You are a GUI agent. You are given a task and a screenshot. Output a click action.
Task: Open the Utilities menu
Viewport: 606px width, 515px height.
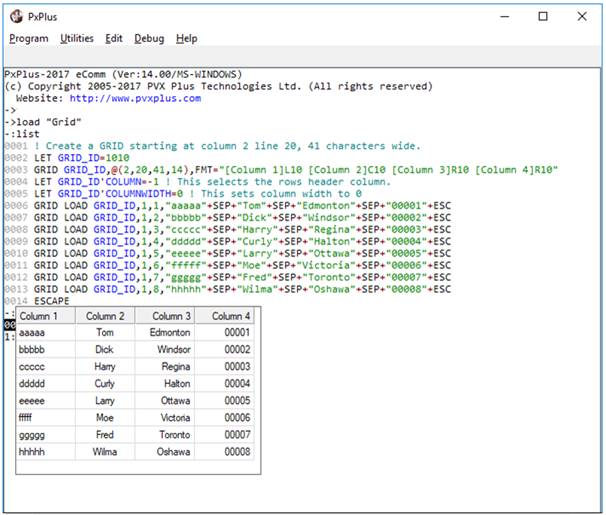click(x=77, y=38)
